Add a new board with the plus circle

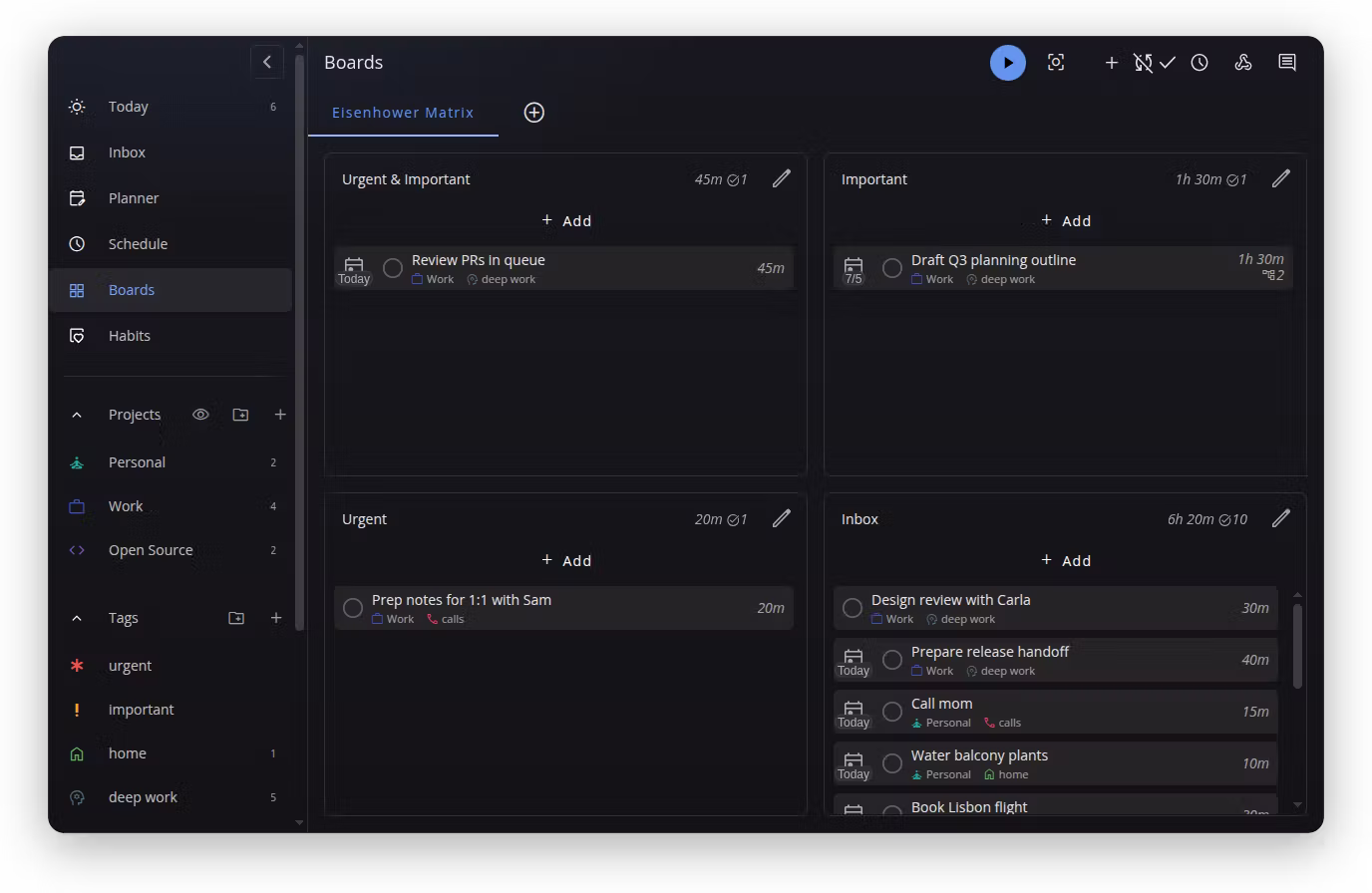click(x=534, y=113)
